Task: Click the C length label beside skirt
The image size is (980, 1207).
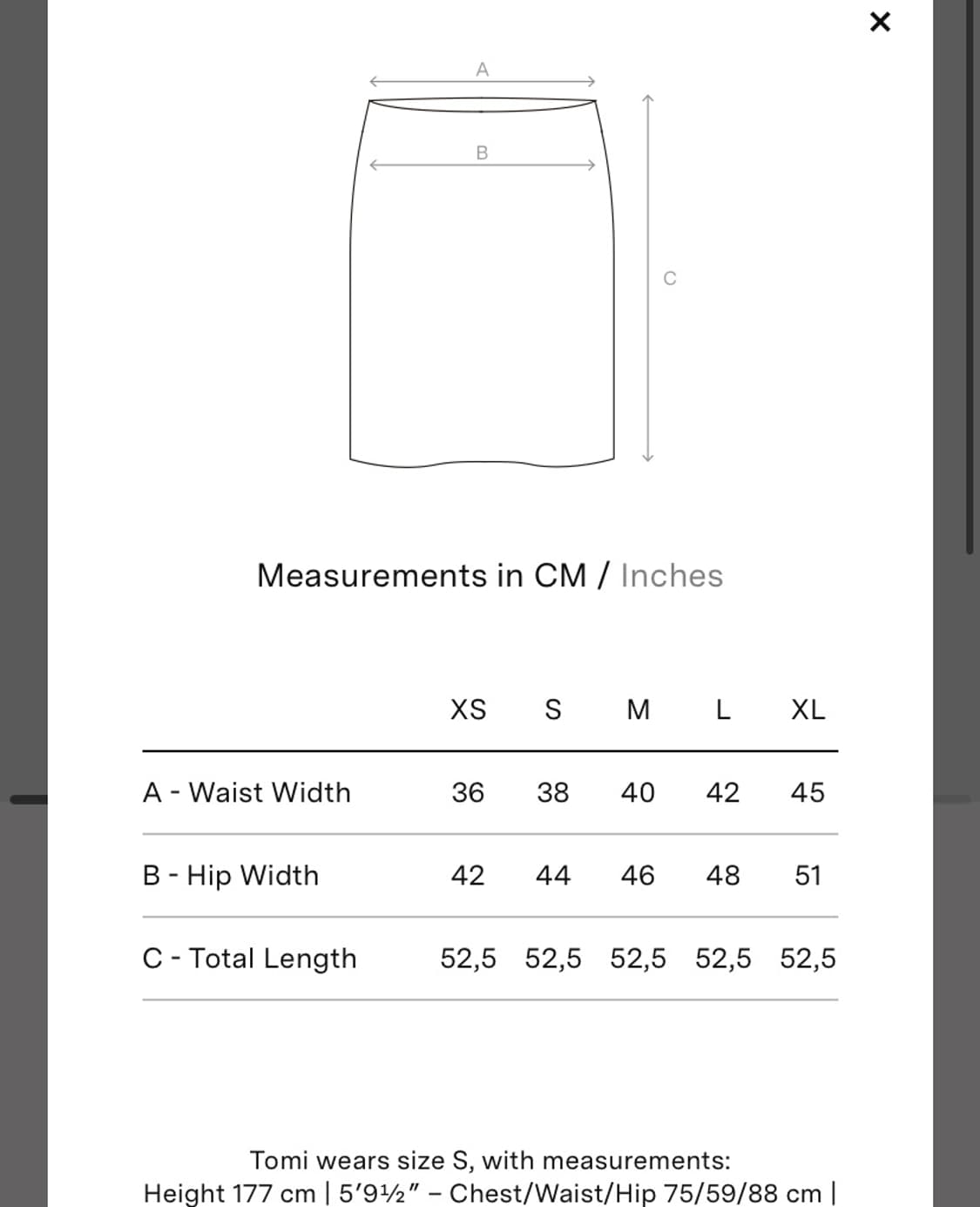Action: click(x=669, y=278)
